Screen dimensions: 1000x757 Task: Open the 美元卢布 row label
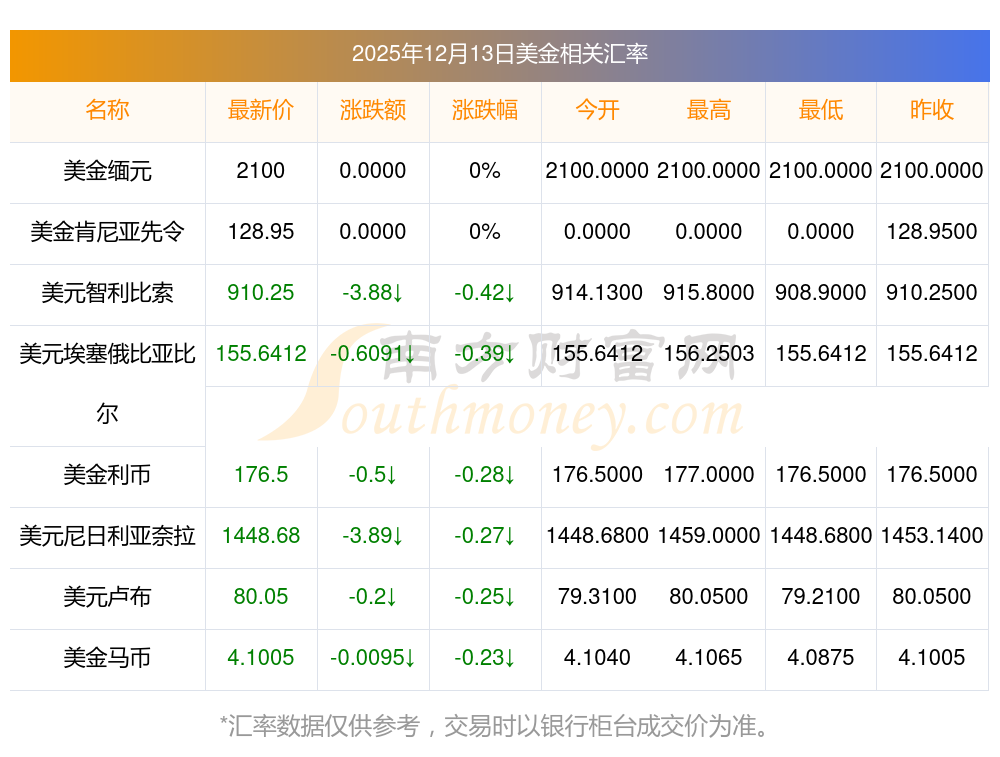pos(107,597)
